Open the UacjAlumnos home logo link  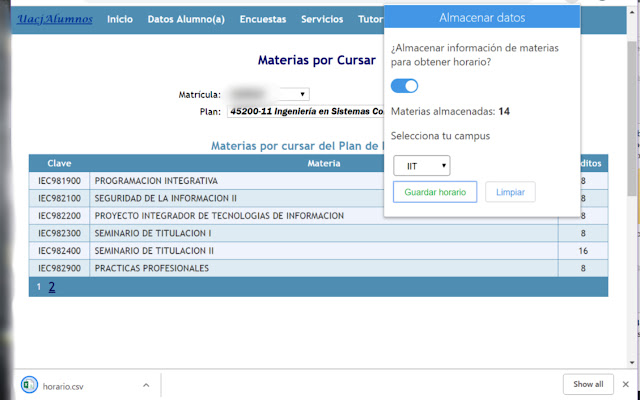click(x=55, y=19)
